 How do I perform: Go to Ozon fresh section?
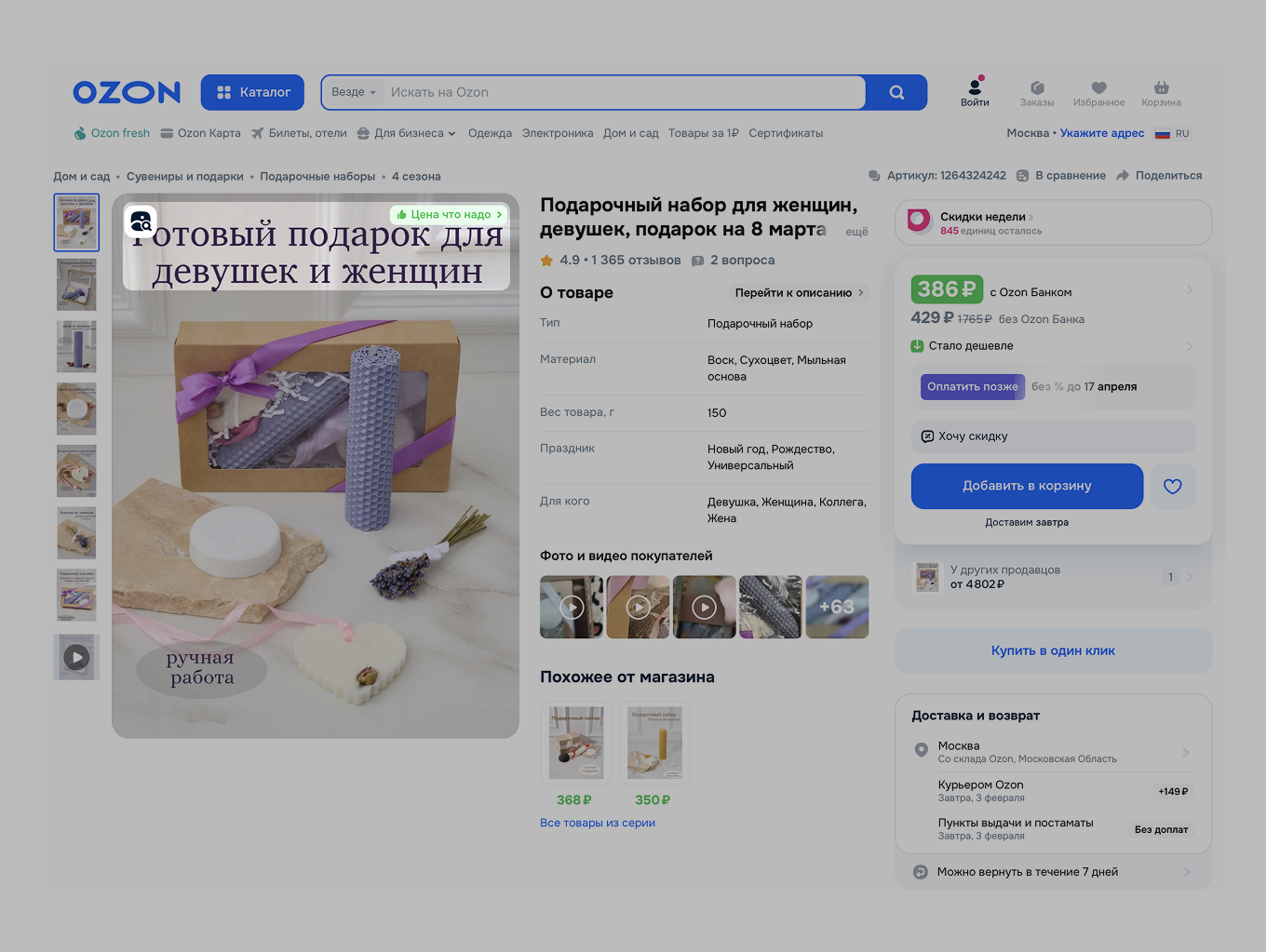click(x=112, y=133)
